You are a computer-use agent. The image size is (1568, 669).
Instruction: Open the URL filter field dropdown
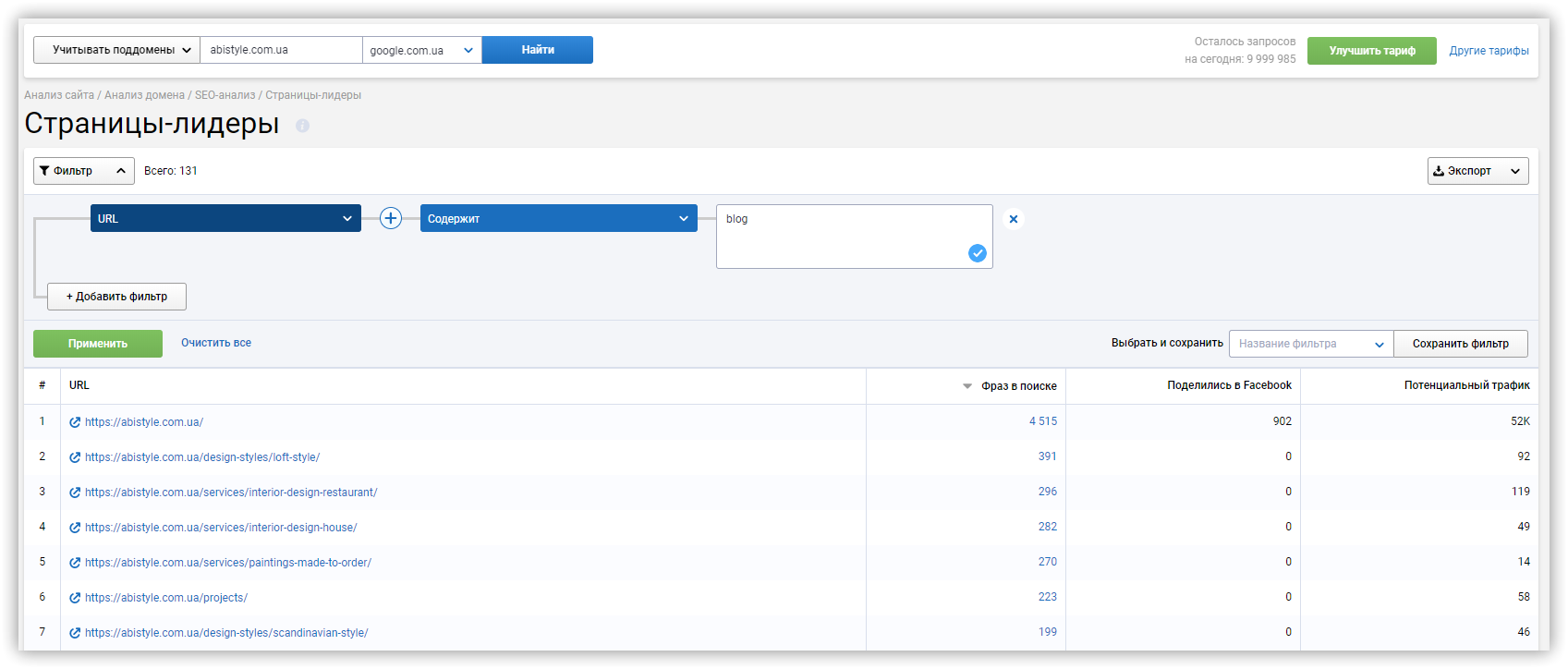coord(225,218)
